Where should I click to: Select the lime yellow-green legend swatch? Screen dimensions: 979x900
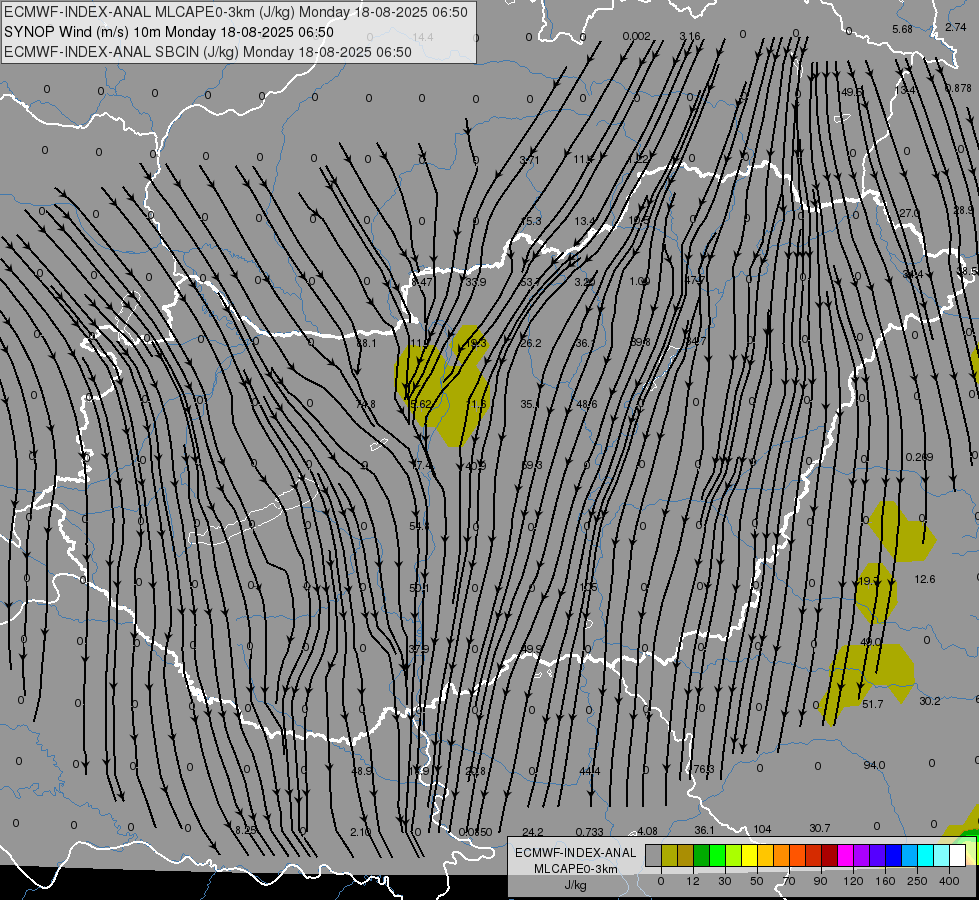coord(733,856)
